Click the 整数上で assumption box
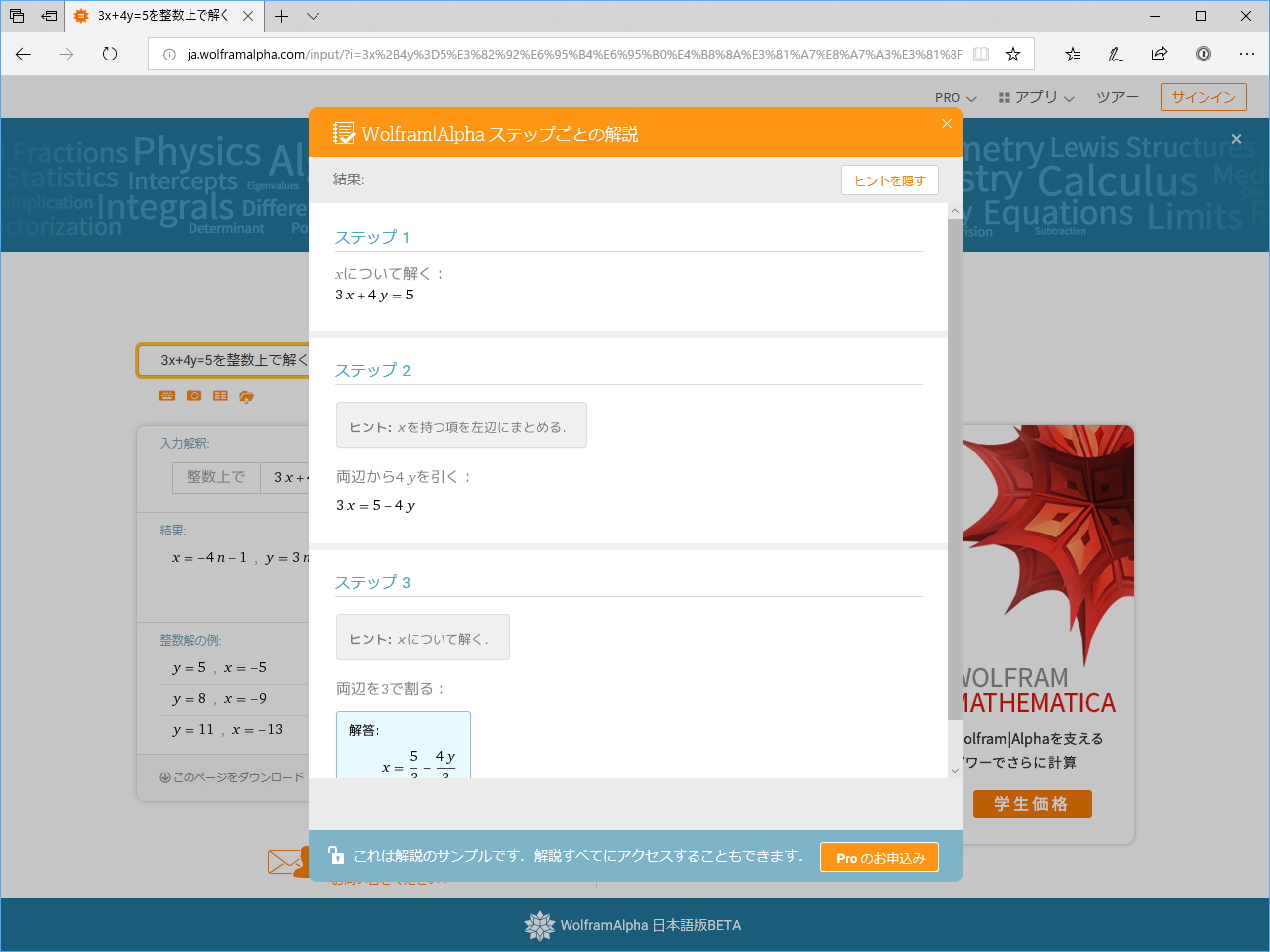The width and height of the screenshot is (1270, 952). click(x=216, y=477)
